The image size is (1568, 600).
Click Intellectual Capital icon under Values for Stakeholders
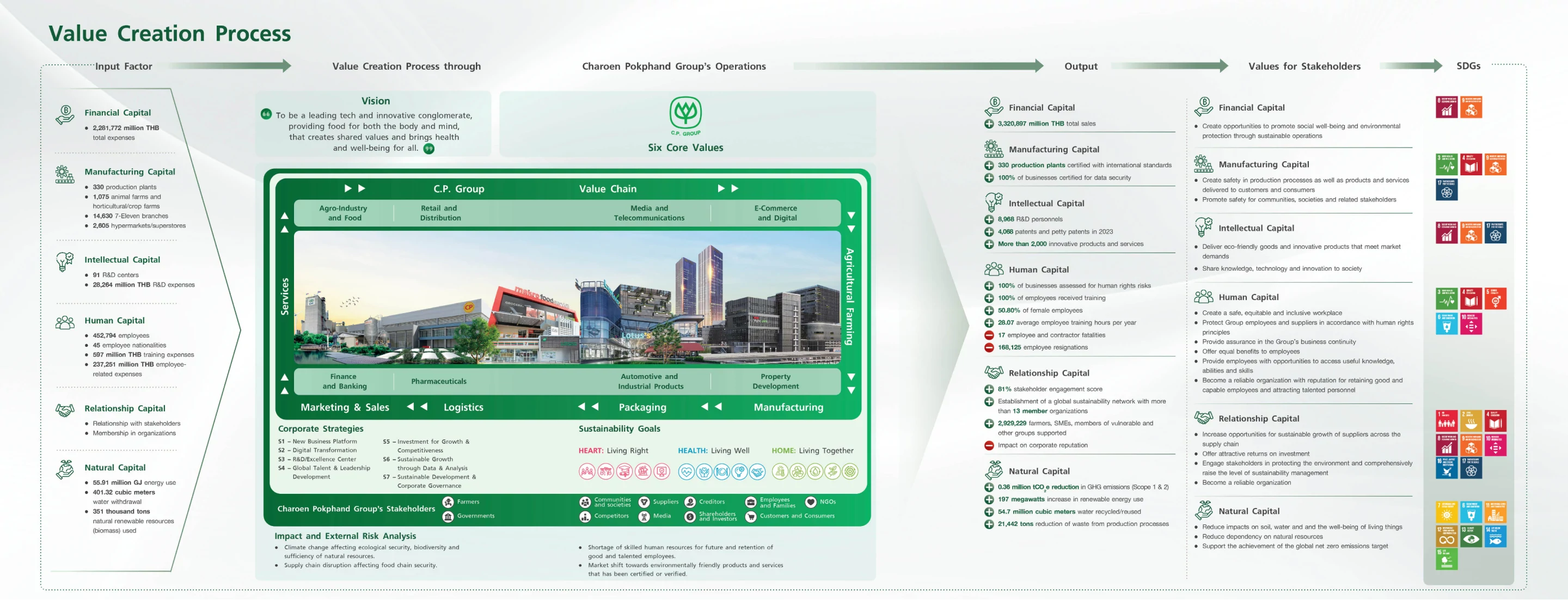tap(1203, 227)
